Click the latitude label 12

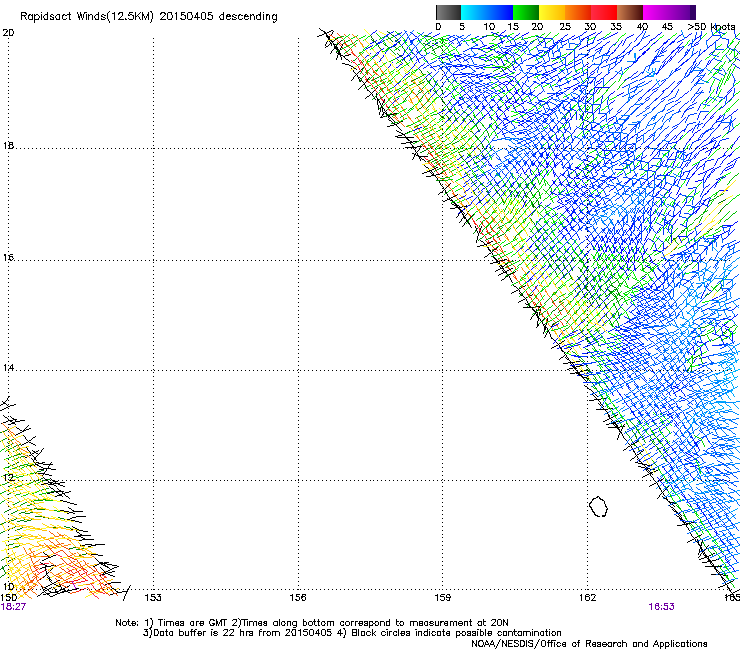[8, 477]
